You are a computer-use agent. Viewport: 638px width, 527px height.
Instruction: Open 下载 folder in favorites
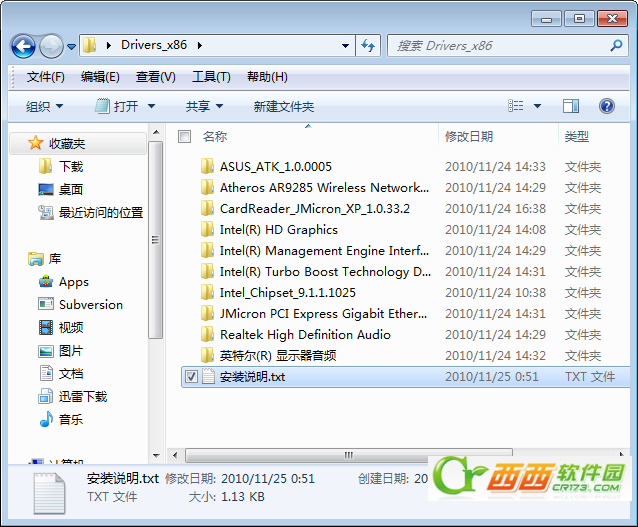(x=71, y=166)
